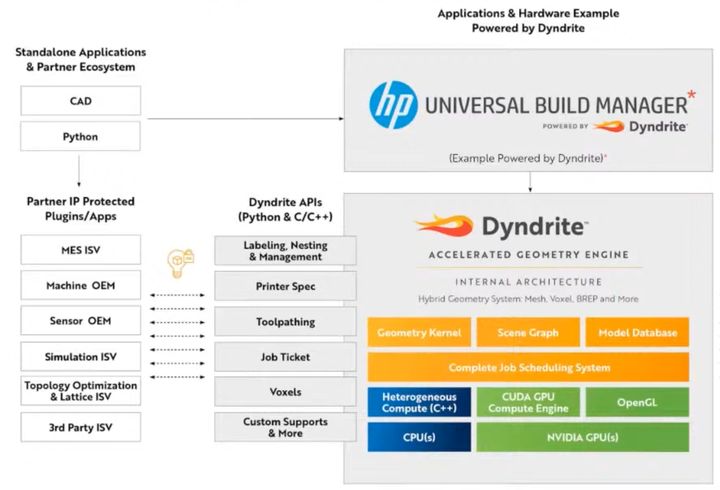Select the blue CPU(s) block

pos(416,437)
